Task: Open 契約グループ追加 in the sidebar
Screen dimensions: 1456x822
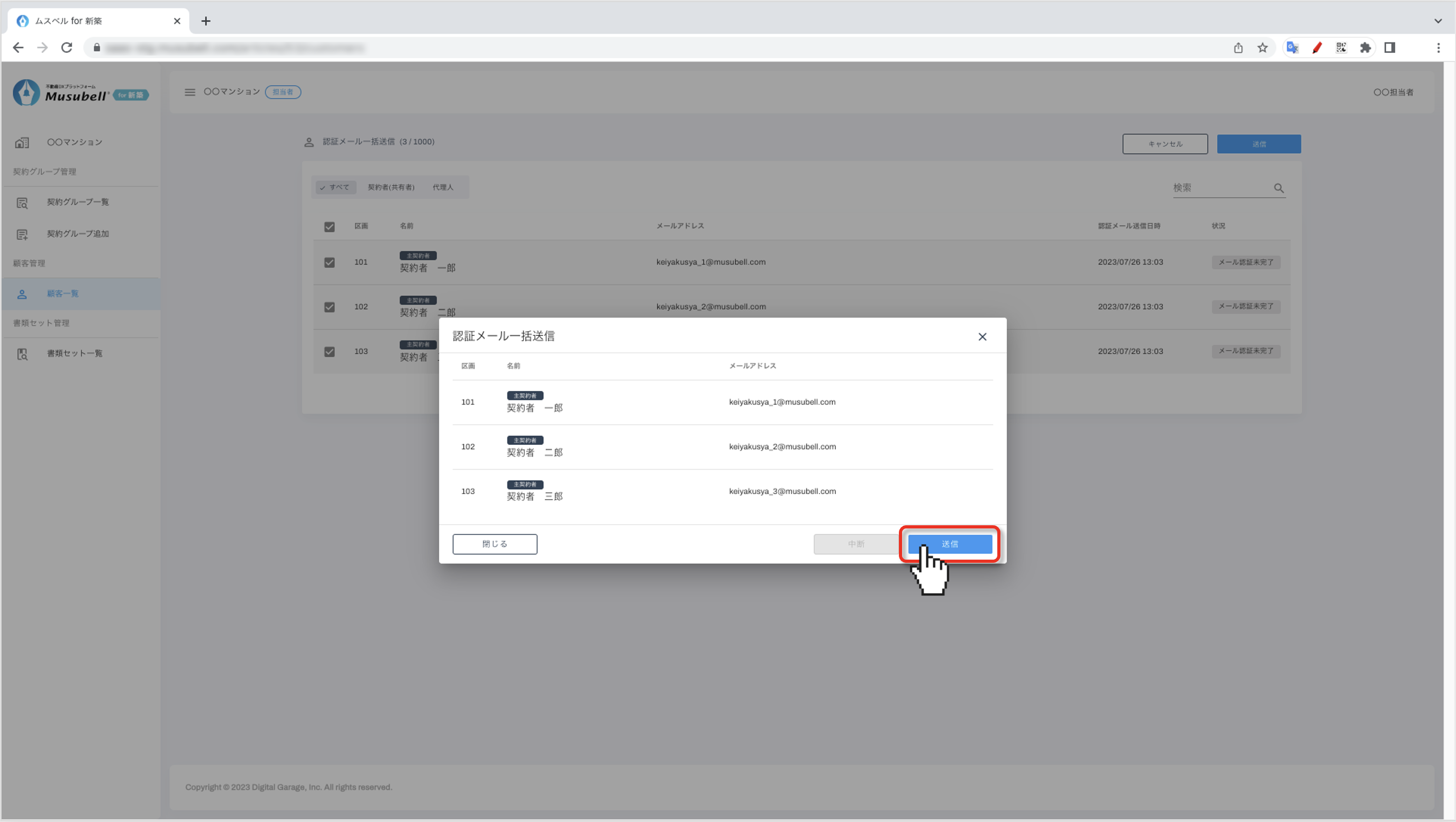Action: click(x=77, y=234)
